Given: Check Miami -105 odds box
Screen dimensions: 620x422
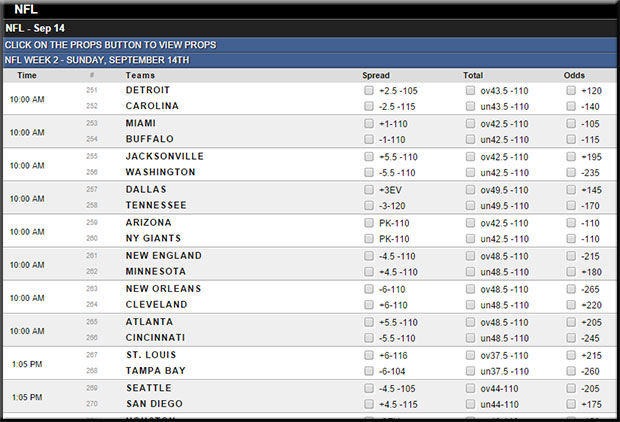Looking at the screenshot, I should tap(571, 124).
